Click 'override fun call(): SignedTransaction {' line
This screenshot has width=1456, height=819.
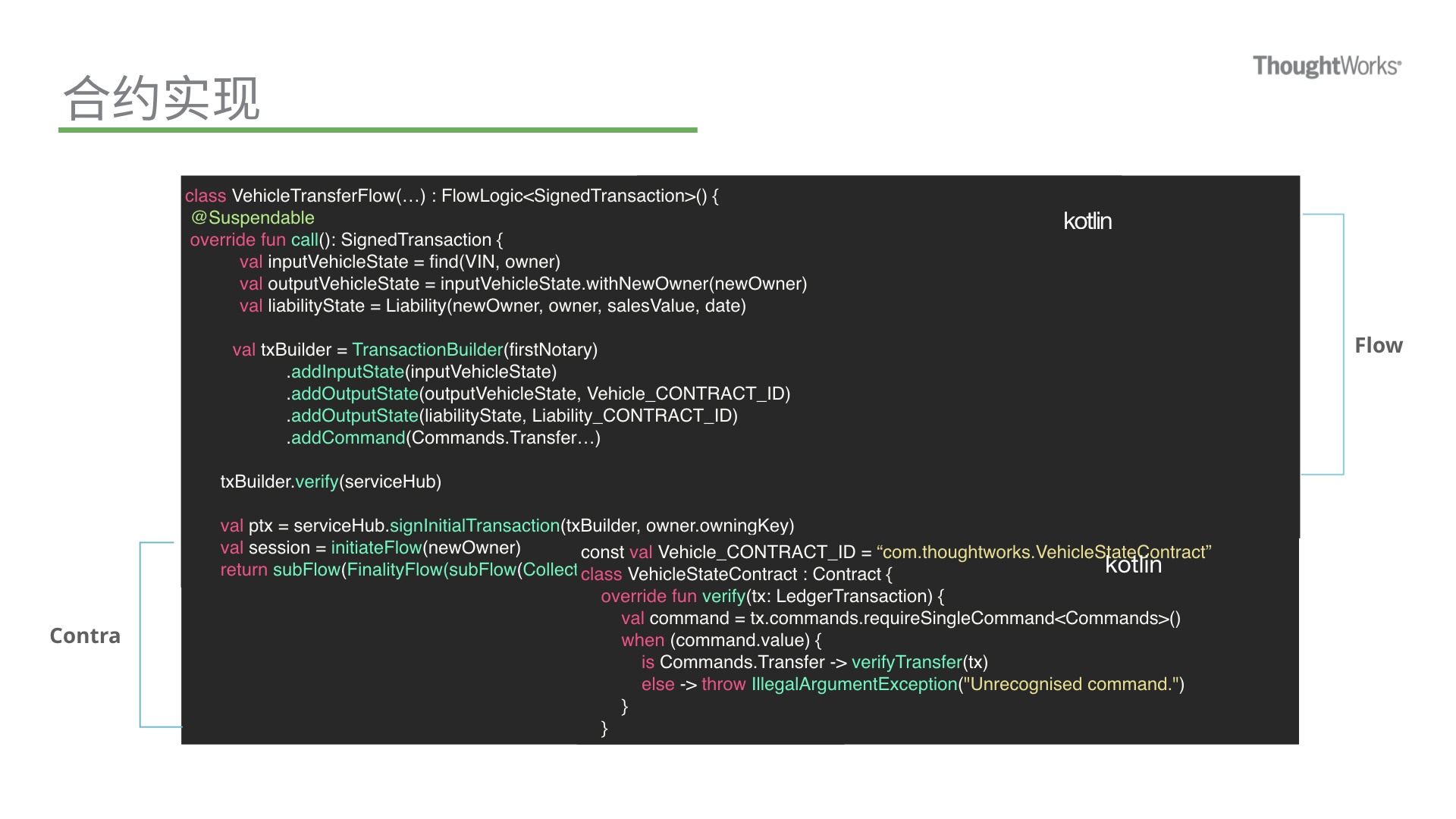[347, 240]
